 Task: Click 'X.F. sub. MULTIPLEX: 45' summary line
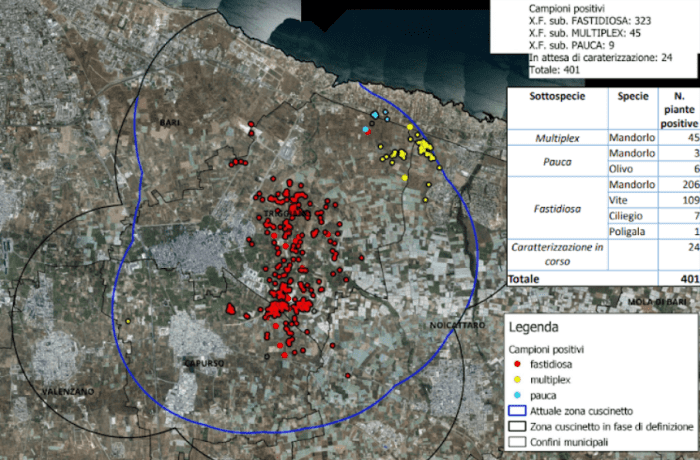coord(584,33)
